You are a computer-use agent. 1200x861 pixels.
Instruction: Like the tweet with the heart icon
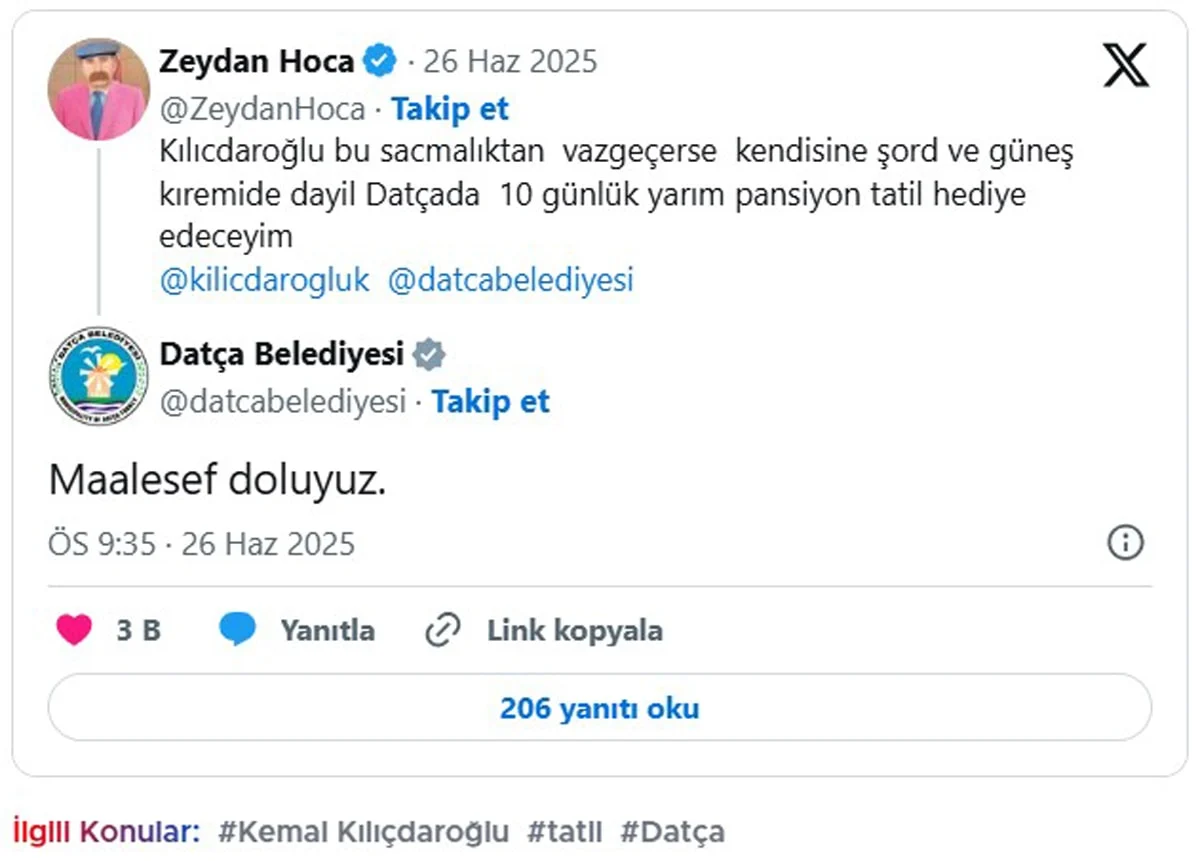[74, 630]
